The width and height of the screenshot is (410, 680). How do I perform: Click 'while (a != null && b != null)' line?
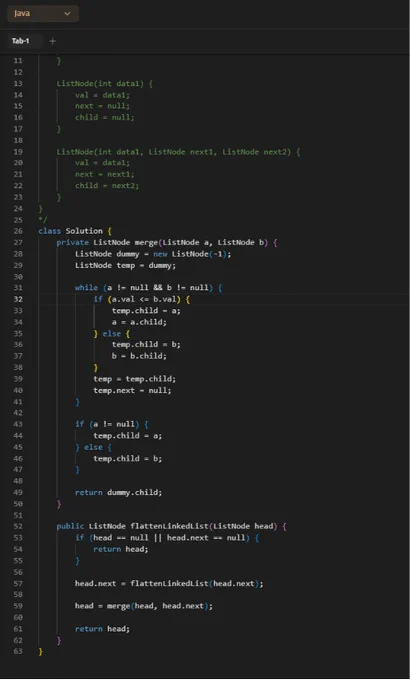pos(148,288)
